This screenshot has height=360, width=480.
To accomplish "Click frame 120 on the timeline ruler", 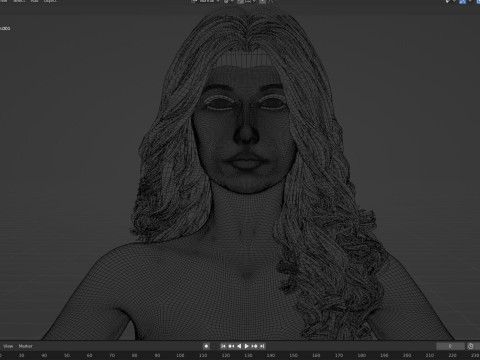I will (x=226, y=356).
